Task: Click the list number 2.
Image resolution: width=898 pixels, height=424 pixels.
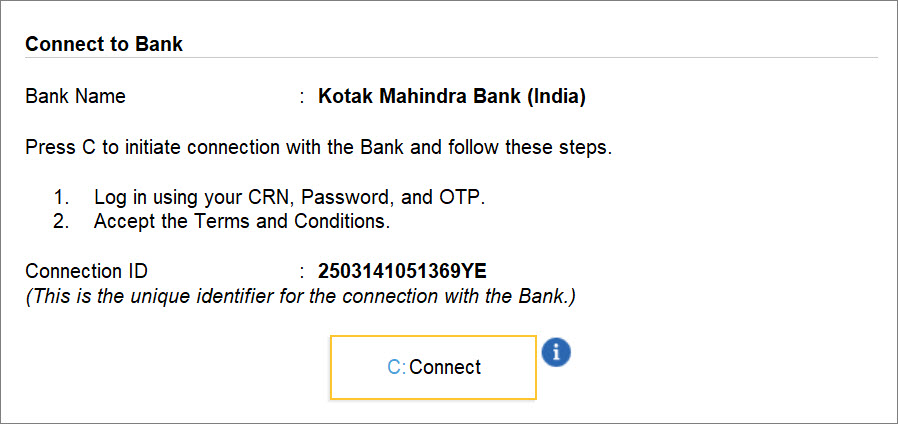Action: [x=61, y=221]
